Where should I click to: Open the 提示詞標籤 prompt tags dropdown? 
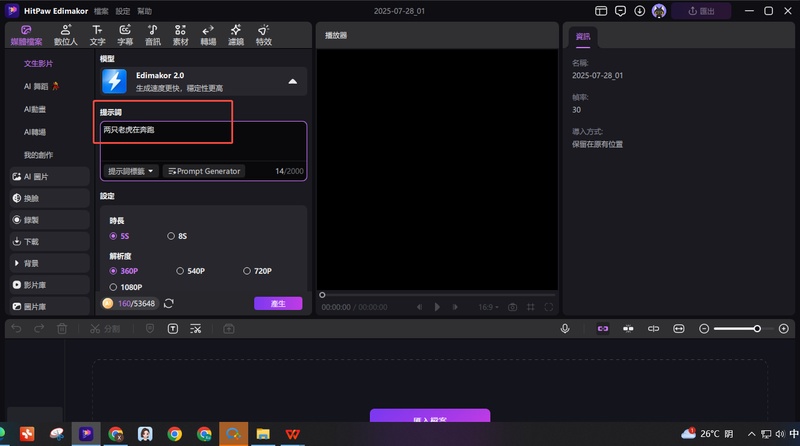[131, 171]
